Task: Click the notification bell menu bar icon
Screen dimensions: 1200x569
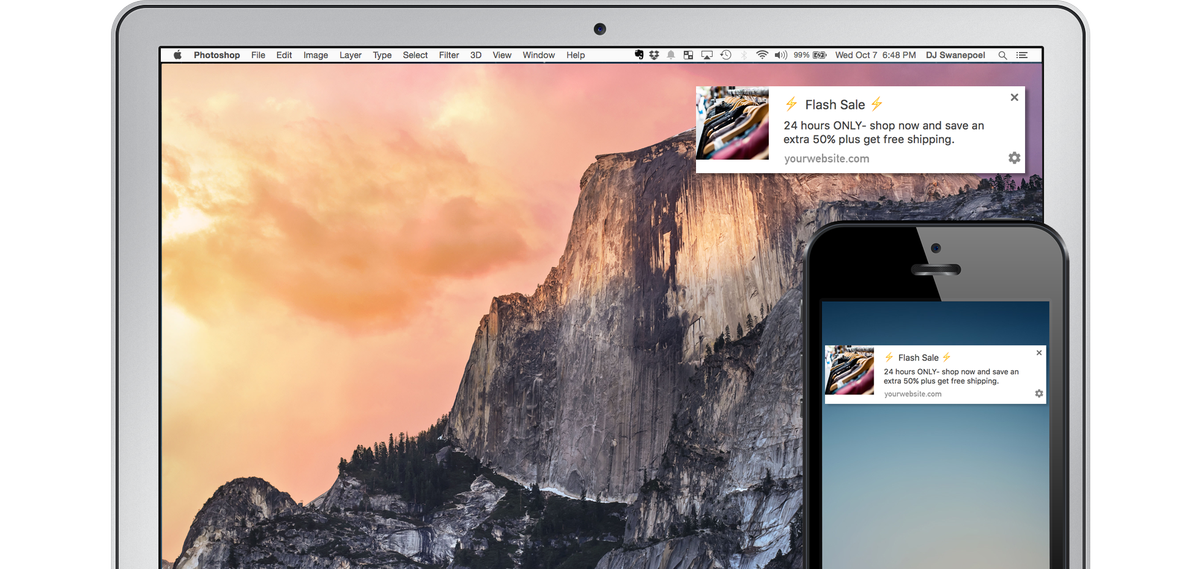Action: 671,55
